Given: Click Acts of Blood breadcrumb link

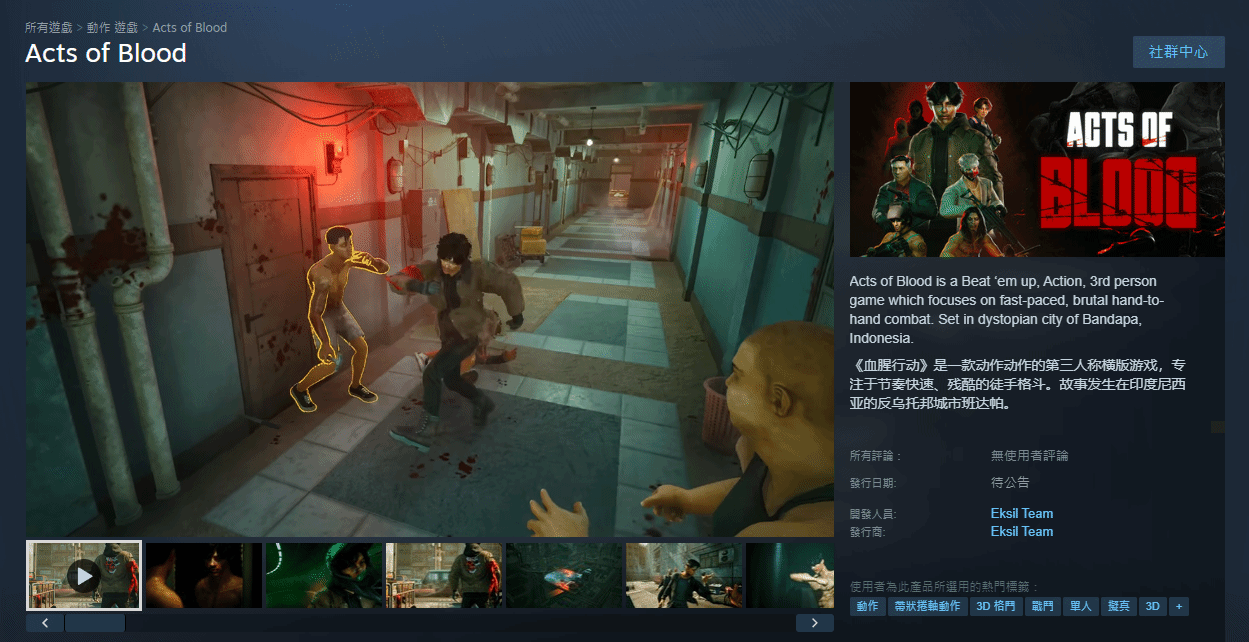Looking at the screenshot, I should point(190,28).
